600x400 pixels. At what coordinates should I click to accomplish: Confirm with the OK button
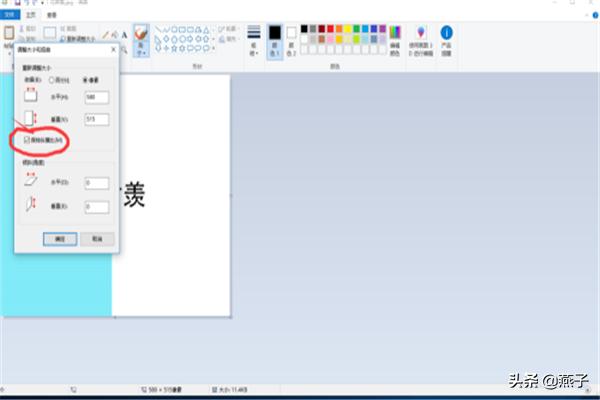coord(60,239)
